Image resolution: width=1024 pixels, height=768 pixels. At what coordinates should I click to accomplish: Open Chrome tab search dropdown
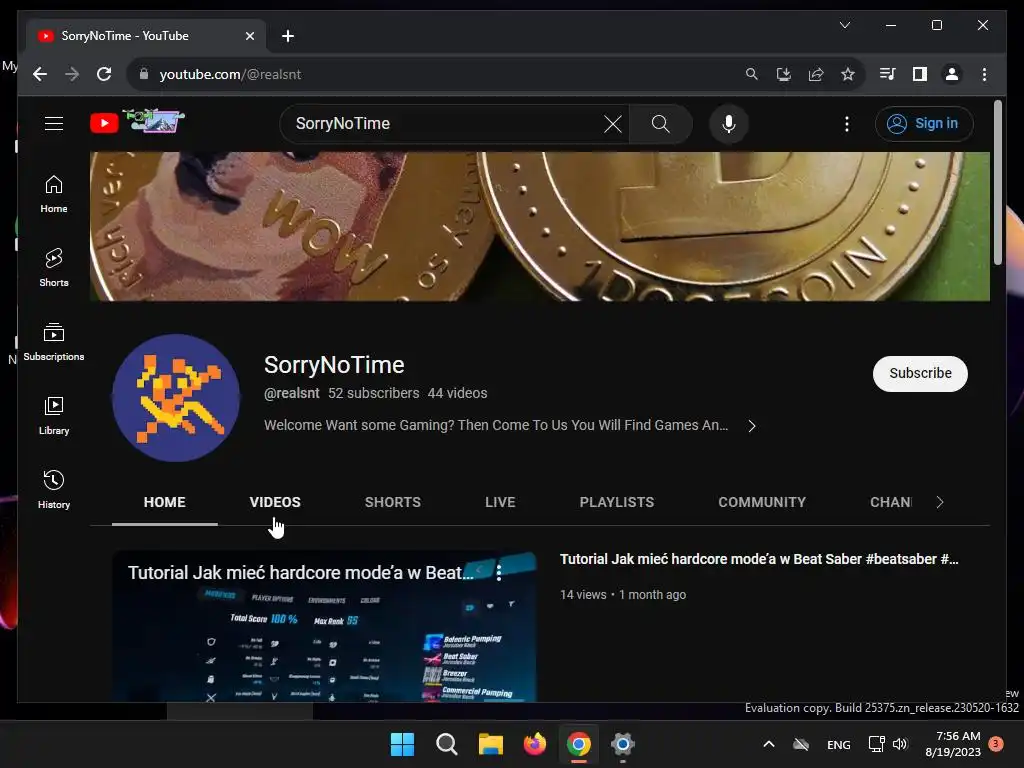click(844, 25)
